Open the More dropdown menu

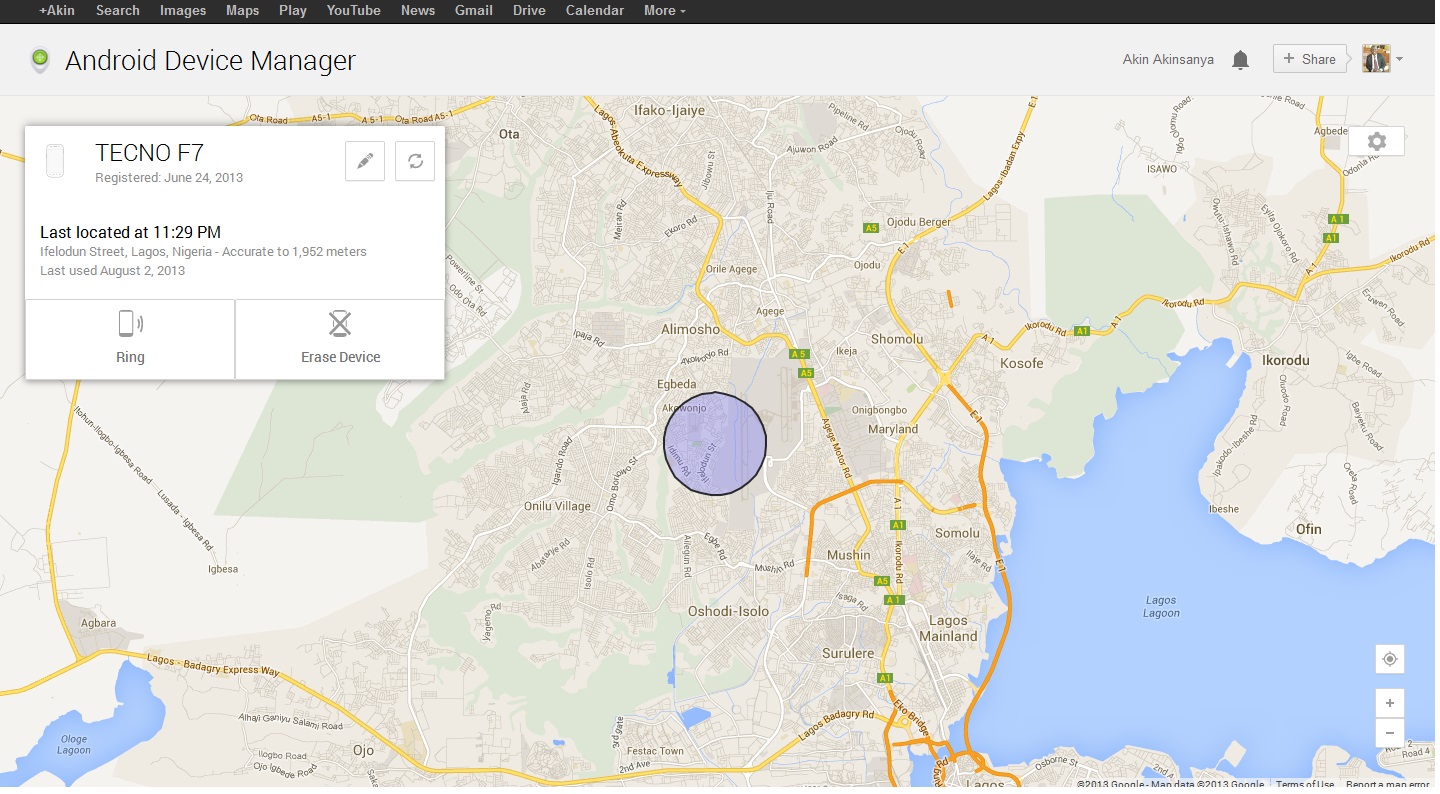tap(665, 10)
